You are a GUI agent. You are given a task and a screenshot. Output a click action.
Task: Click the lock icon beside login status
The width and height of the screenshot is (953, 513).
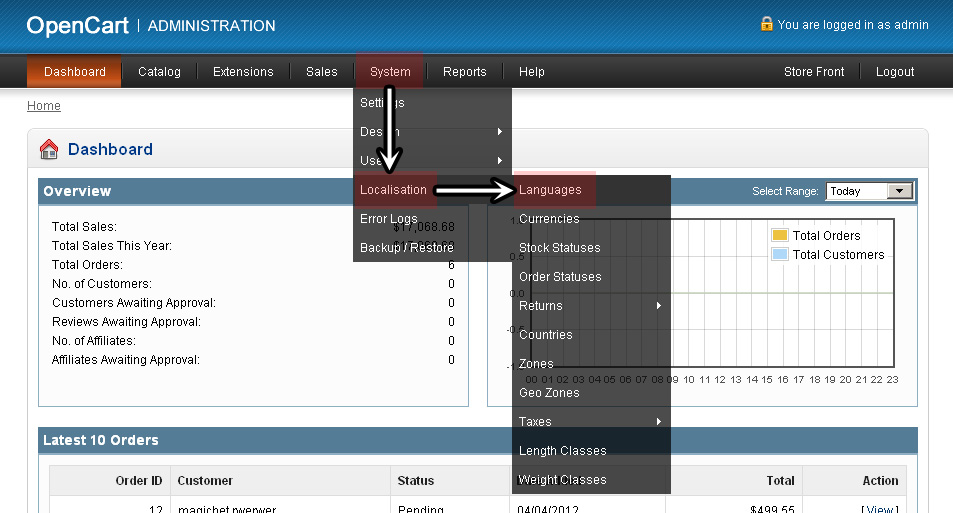coord(766,24)
